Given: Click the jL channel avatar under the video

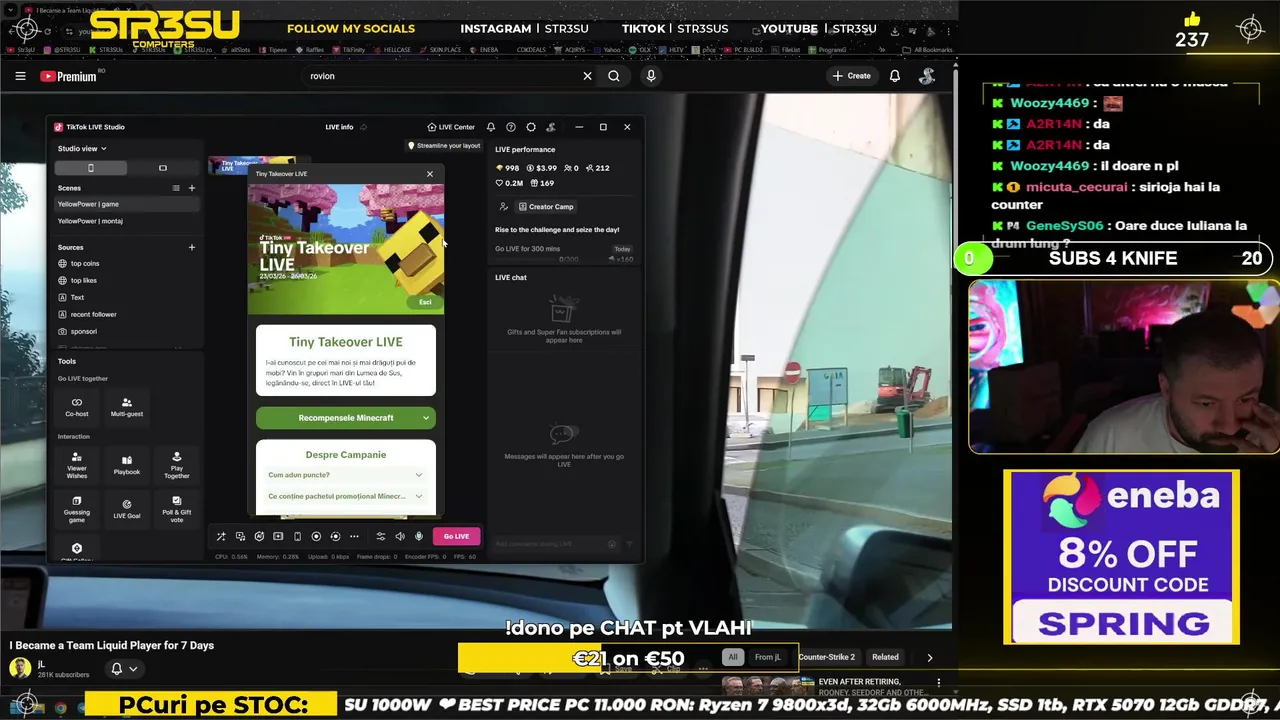Looking at the screenshot, I should (20, 668).
